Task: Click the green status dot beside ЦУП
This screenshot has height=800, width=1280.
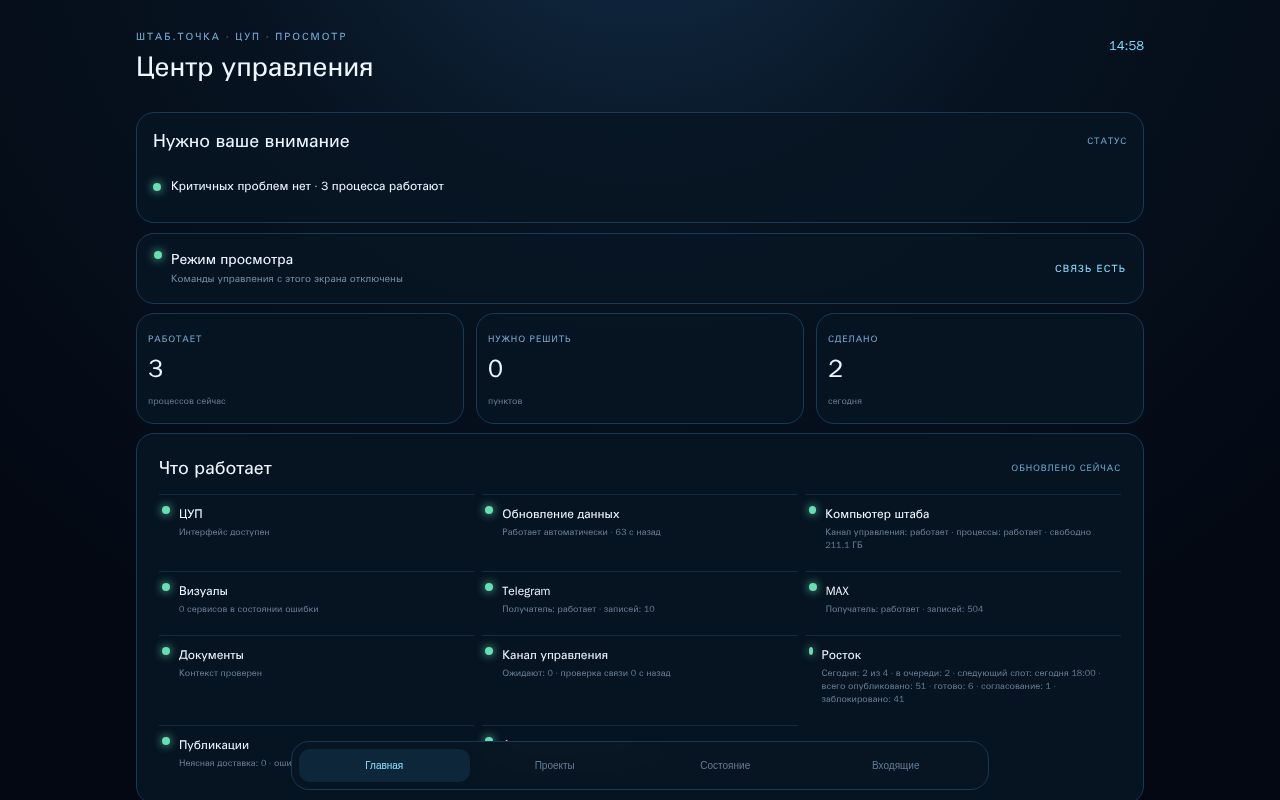Action: 166,510
